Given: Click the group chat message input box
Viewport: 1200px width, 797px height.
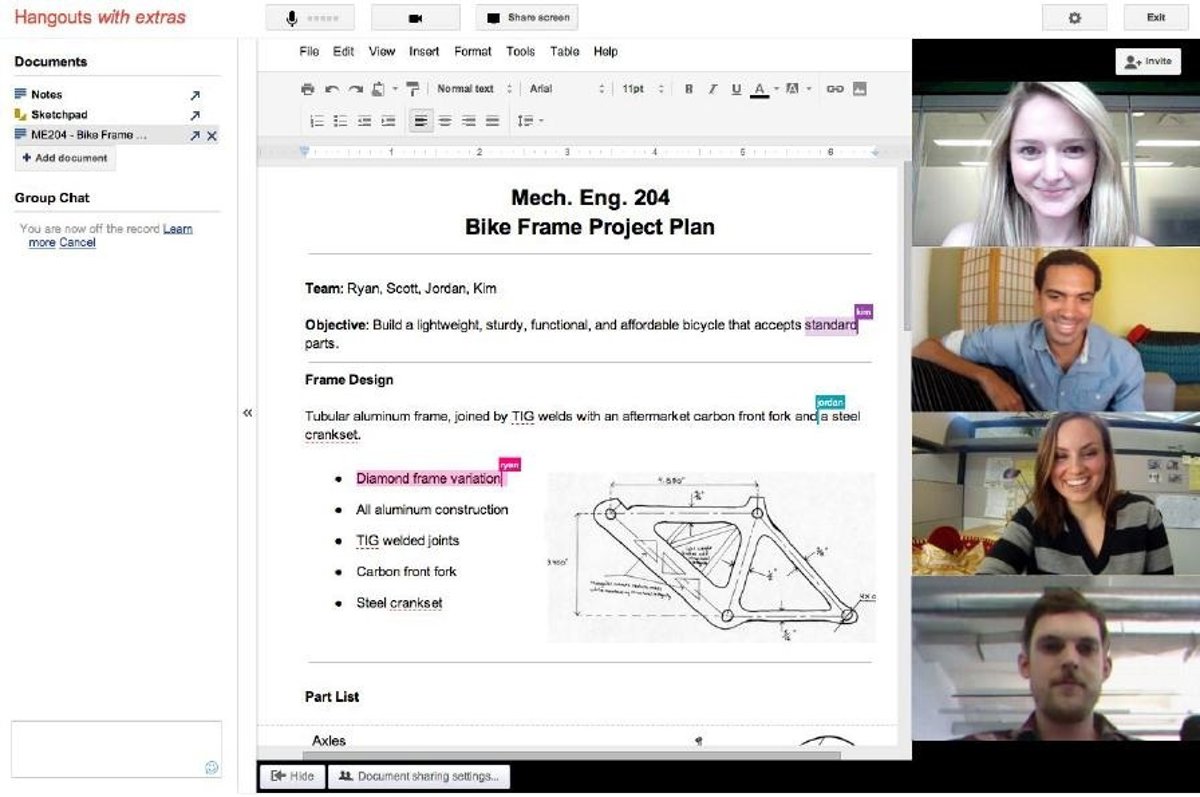Looking at the screenshot, I should pyautogui.click(x=102, y=748).
